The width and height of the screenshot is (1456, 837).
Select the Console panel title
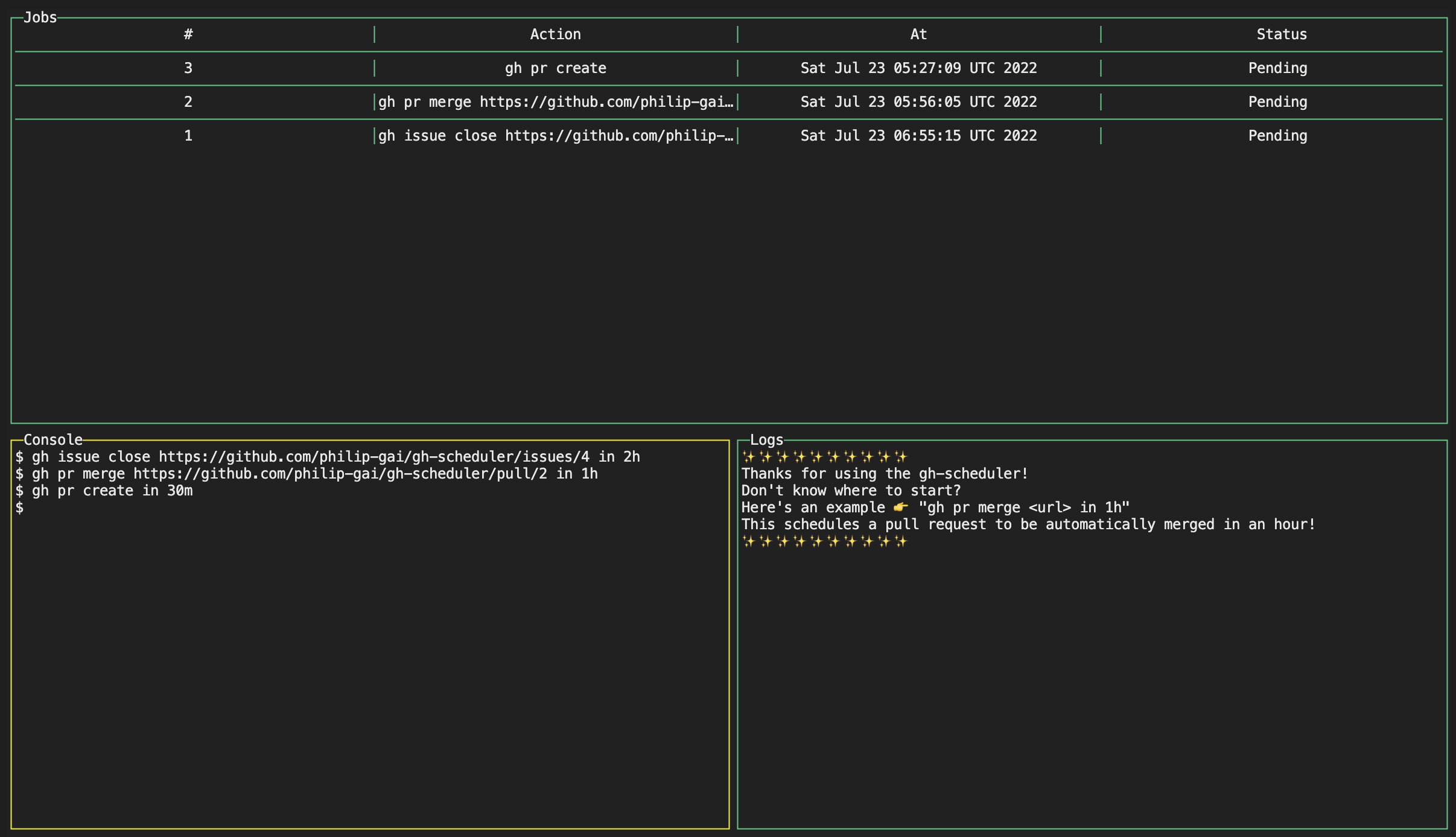click(53, 439)
